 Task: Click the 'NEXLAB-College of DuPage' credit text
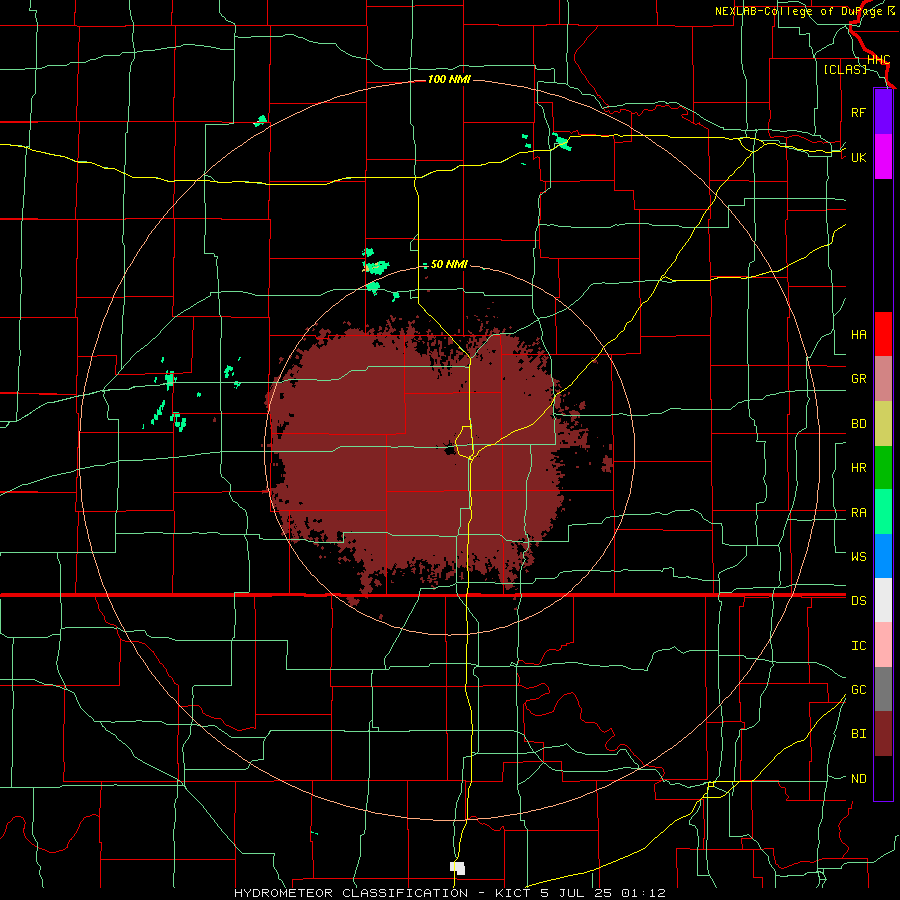[x=800, y=11]
